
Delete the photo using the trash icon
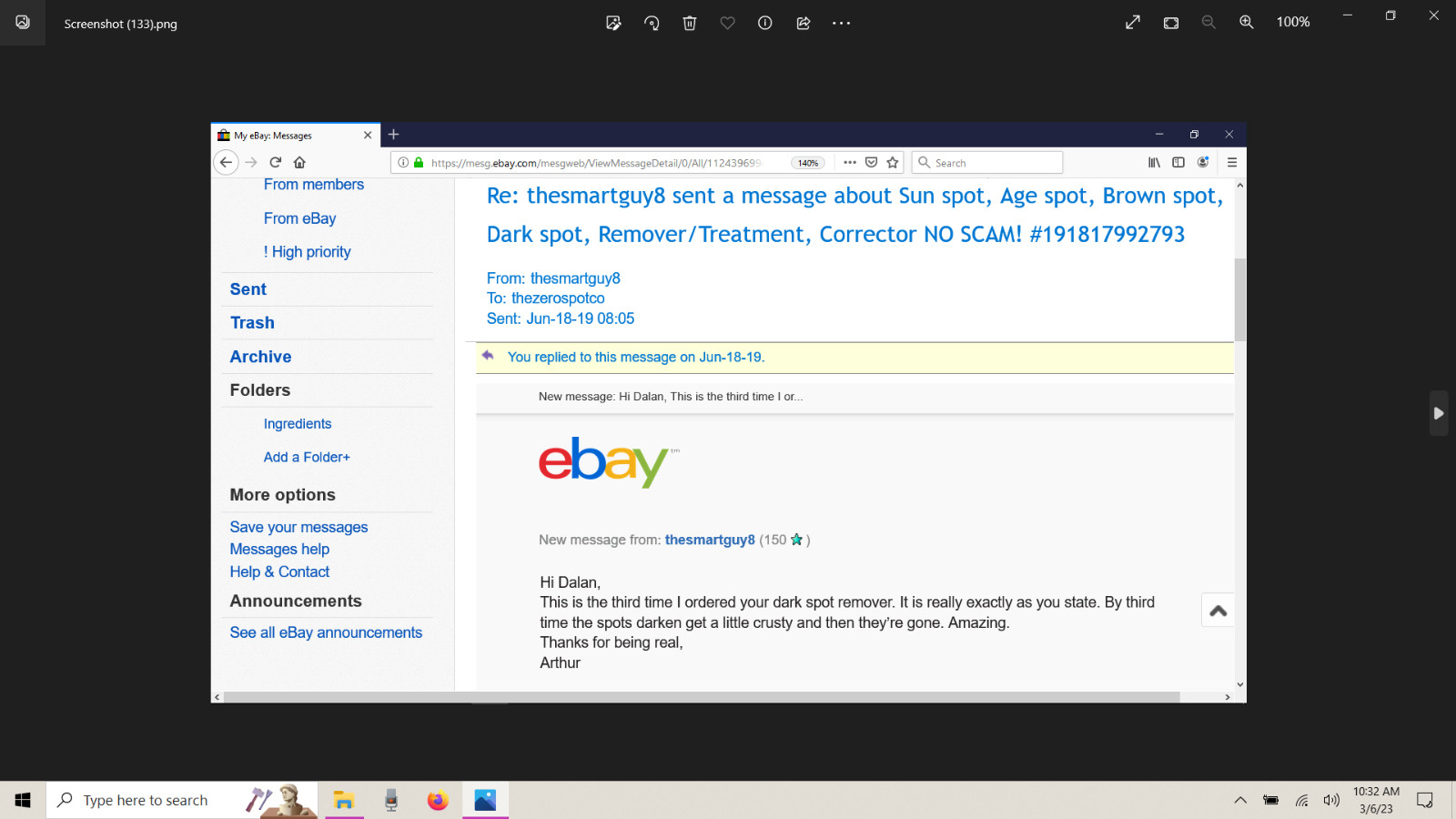click(x=690, y=23)
